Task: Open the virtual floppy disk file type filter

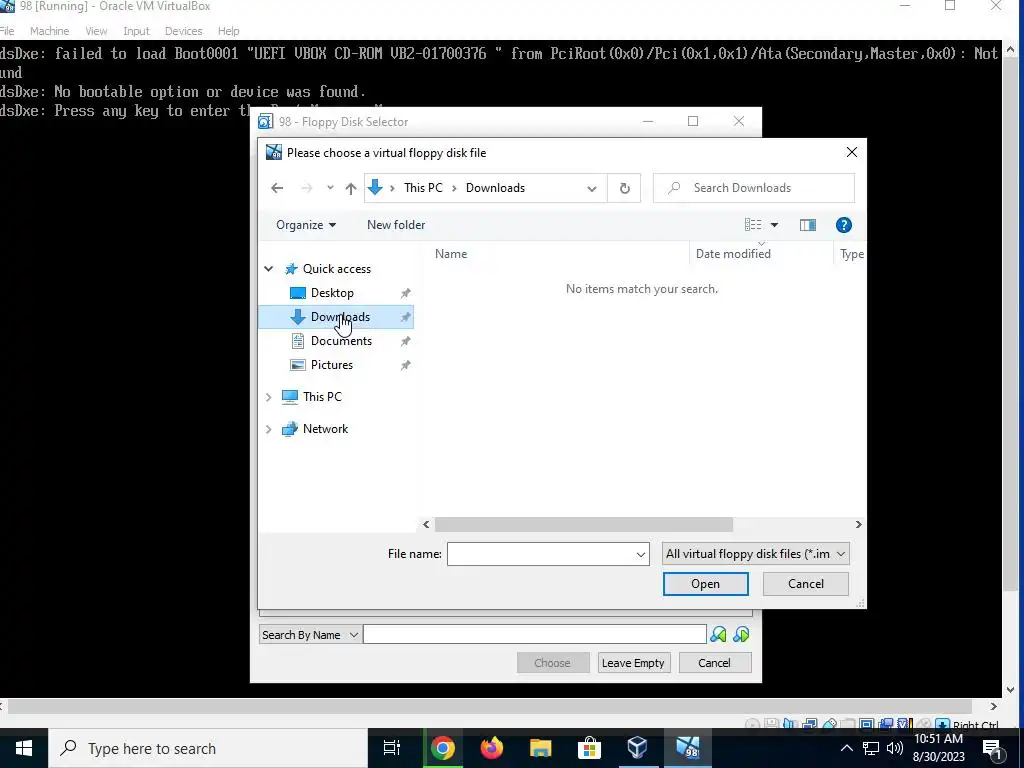Action: tap(756, 554)
